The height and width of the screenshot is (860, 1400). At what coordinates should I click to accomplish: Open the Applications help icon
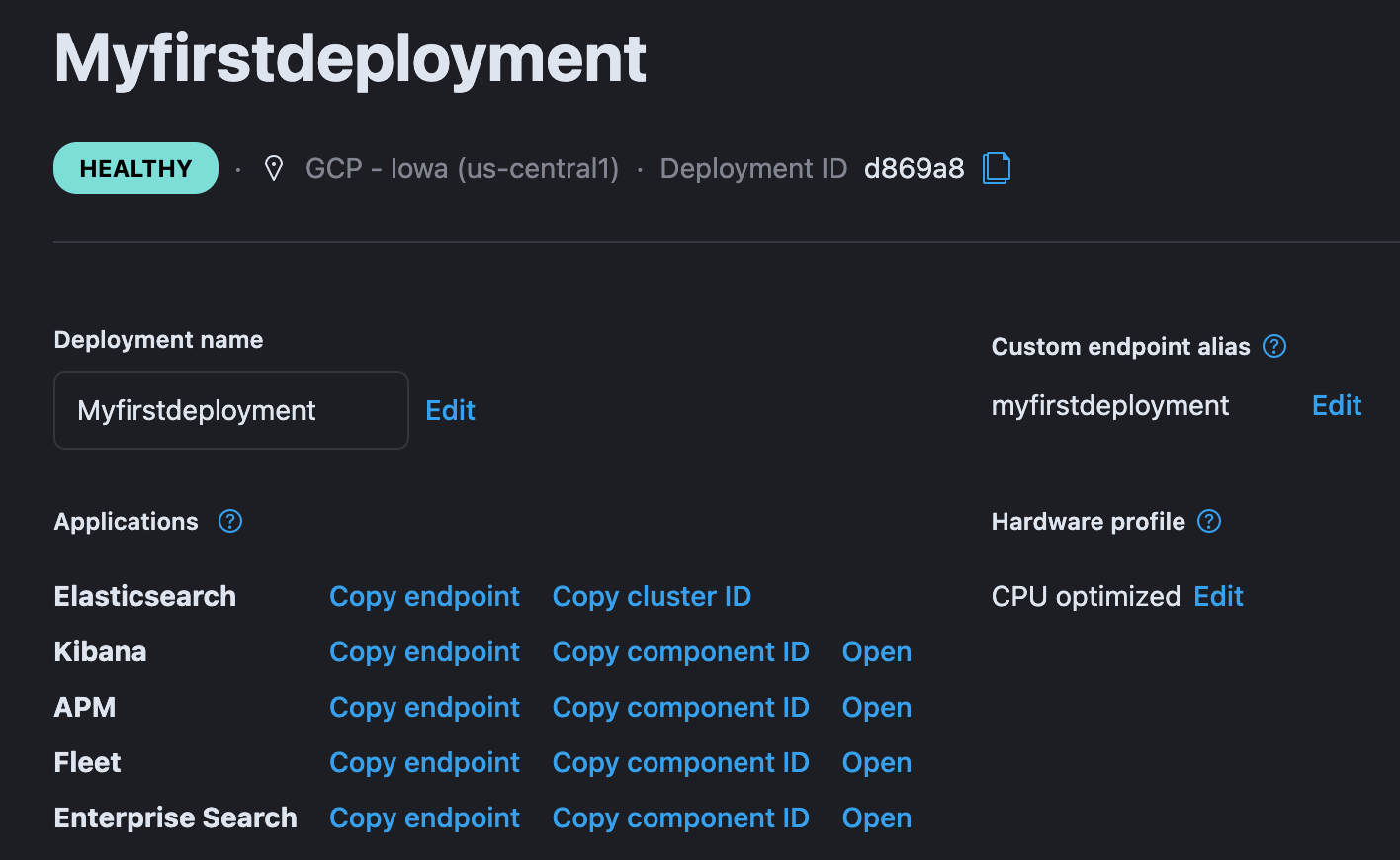(x=230, y=521)
